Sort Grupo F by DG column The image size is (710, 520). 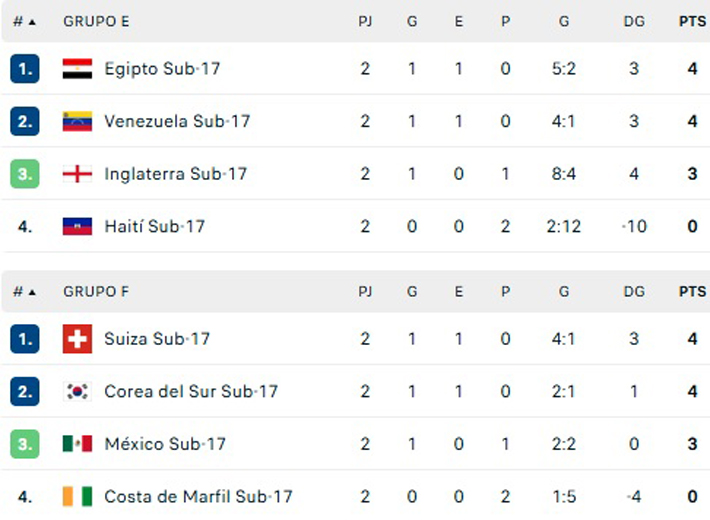tap(634, 292)
